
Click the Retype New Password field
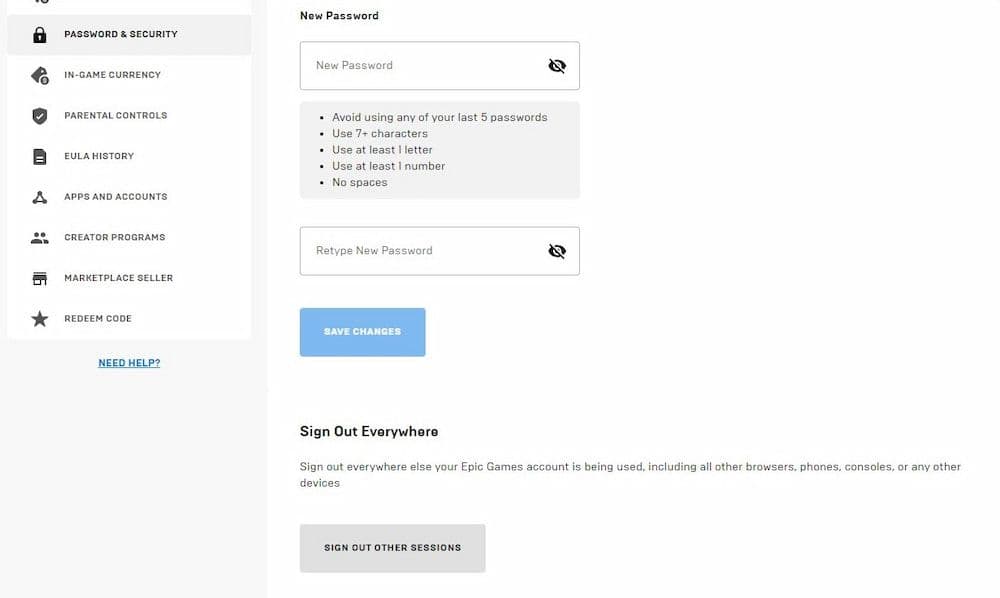(x=420, y=250)
